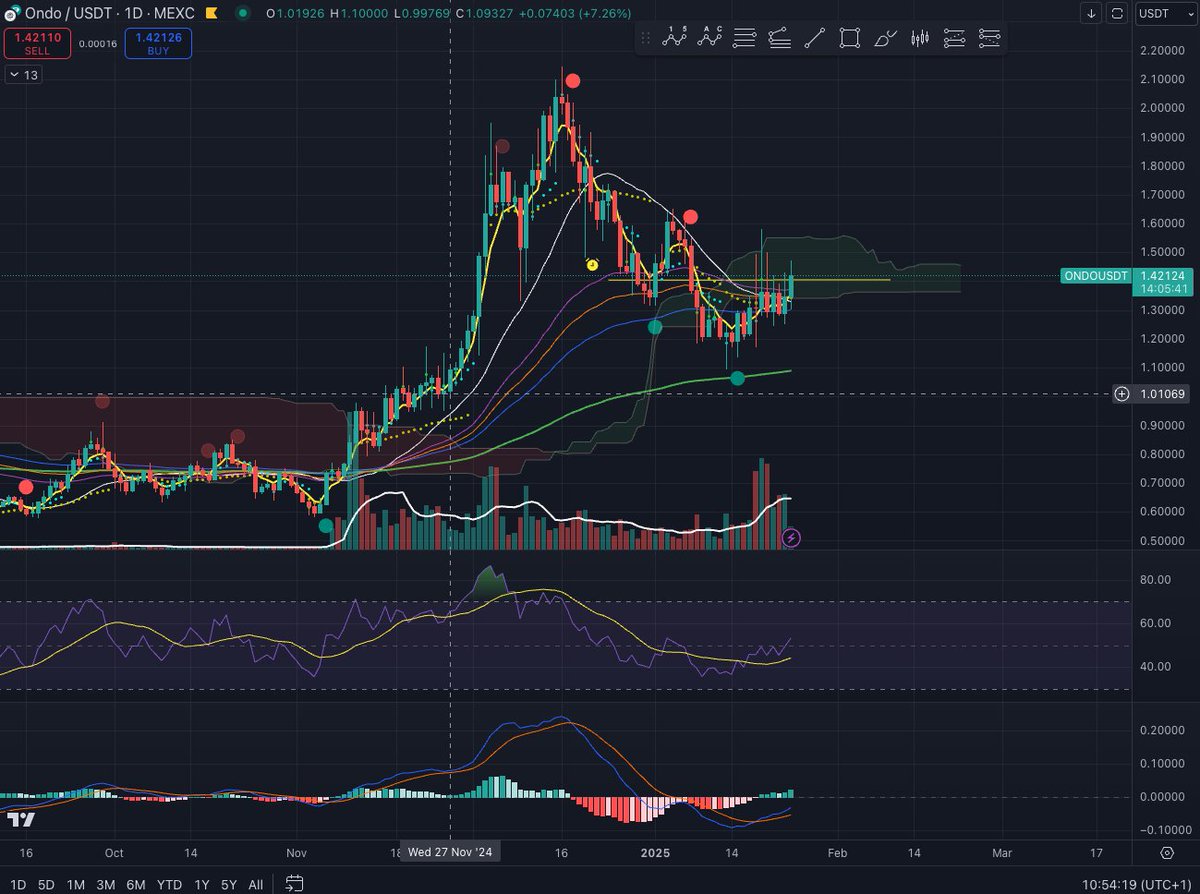The width and height of the screenshot is (1200, 894).
Task: Switch to the YTD time range
Action: [170, 884]
